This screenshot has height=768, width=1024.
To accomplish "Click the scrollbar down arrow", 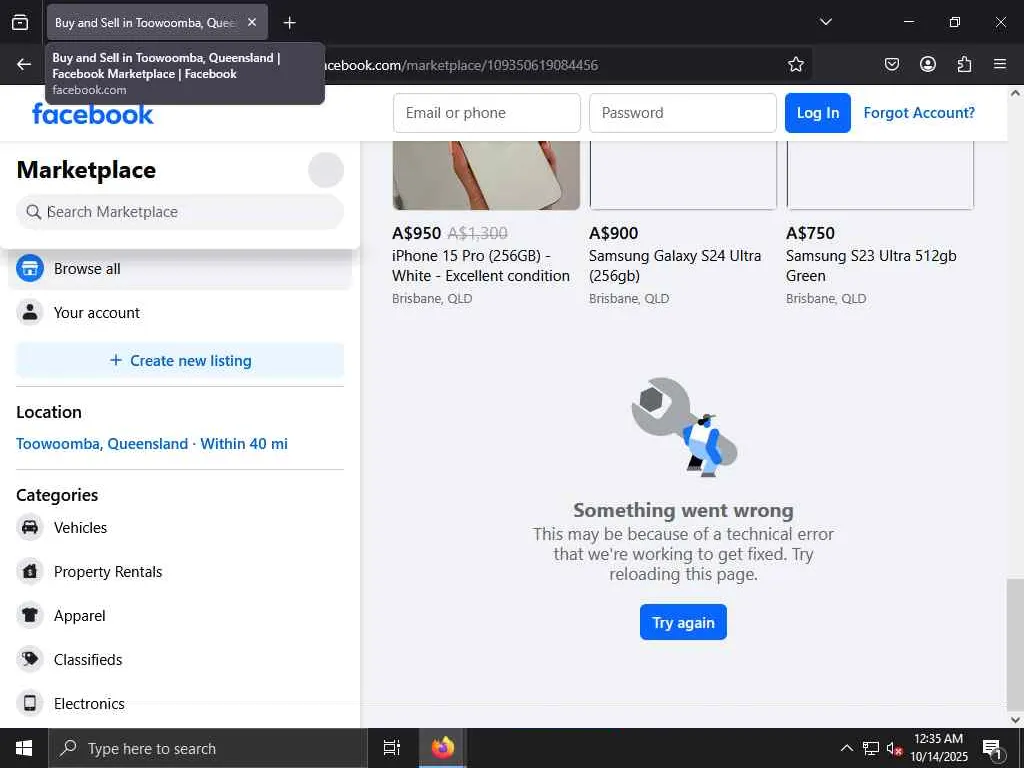I will (1015, 720).
